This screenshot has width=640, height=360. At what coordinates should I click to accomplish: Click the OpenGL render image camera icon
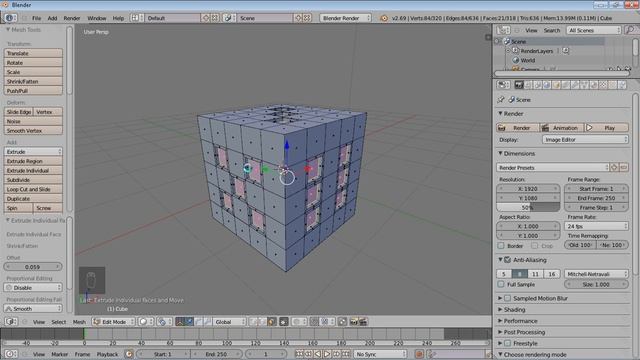point(353,322)
